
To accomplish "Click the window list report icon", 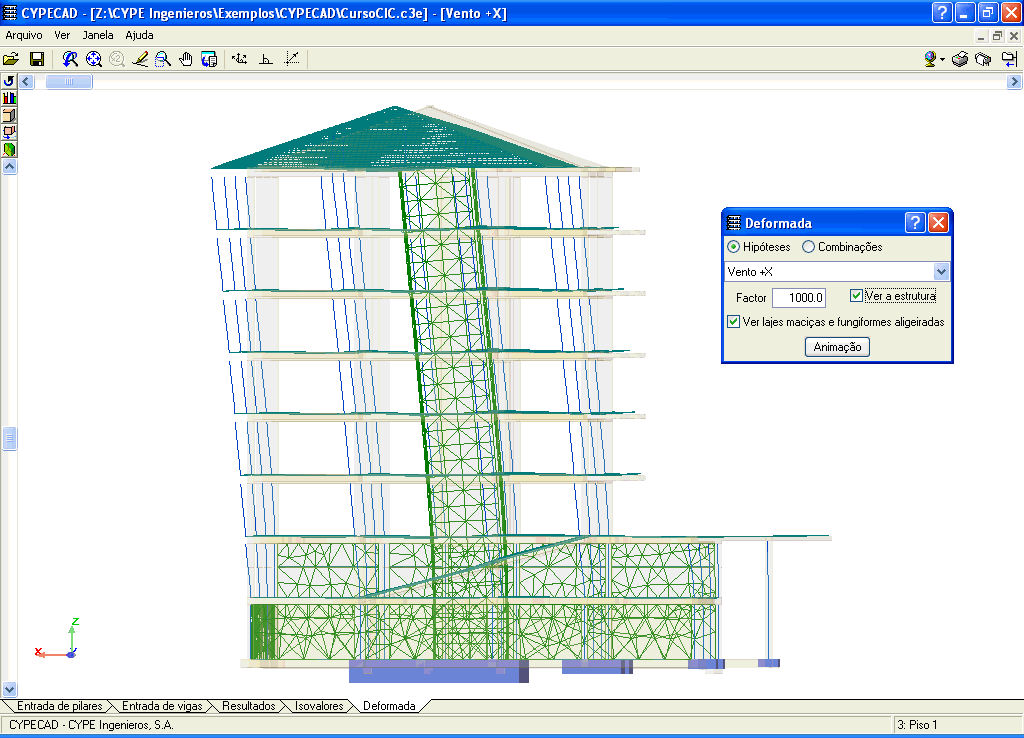I will click(209, 59).
